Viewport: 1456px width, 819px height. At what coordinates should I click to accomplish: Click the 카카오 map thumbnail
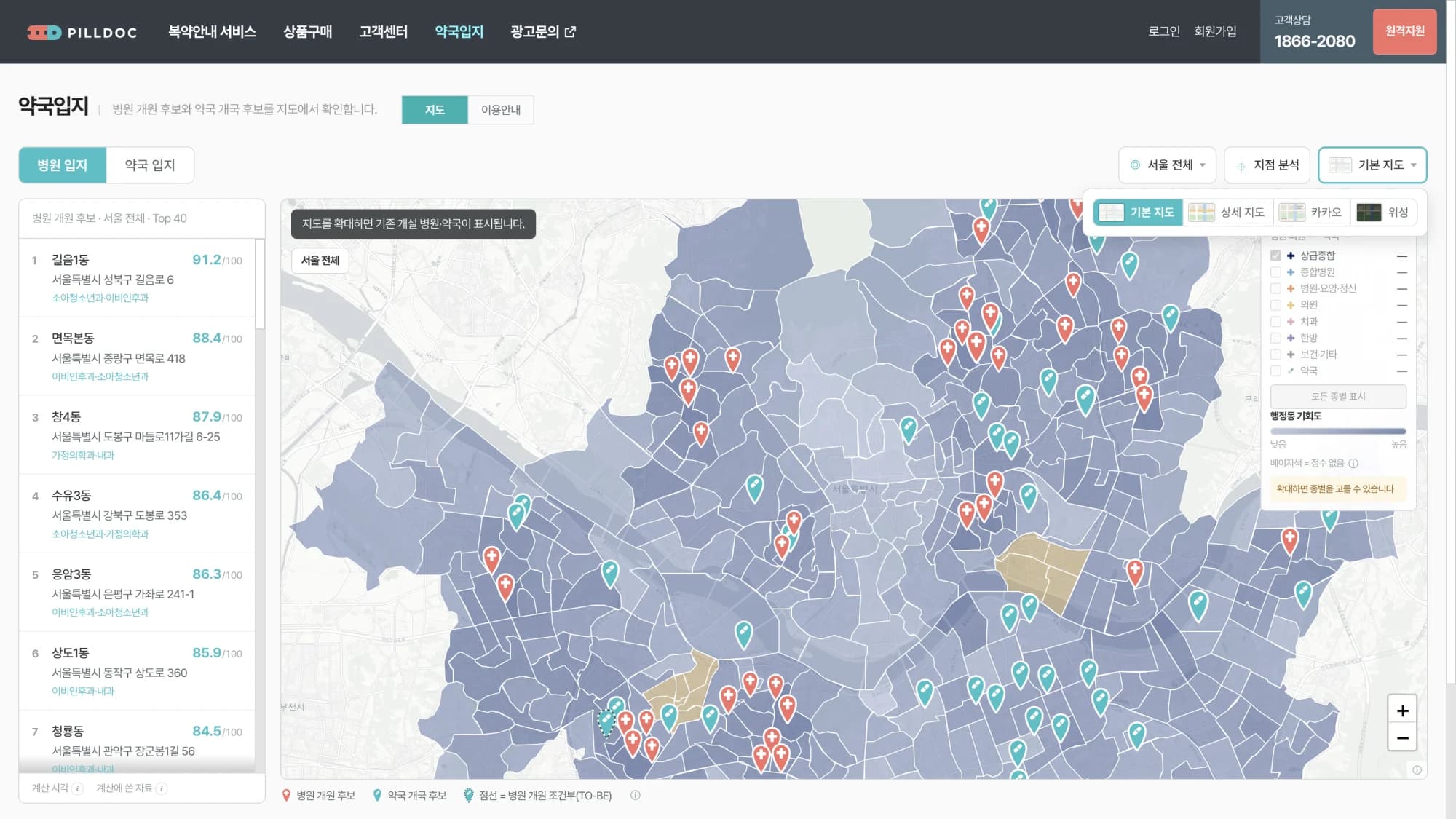click(x=1292, y=213)
